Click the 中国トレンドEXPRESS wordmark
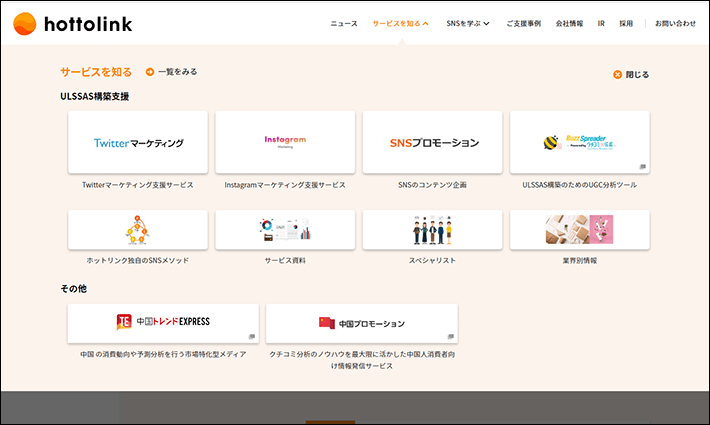The height and width of the screenshot is (425, 710). [x=173, y=321]
